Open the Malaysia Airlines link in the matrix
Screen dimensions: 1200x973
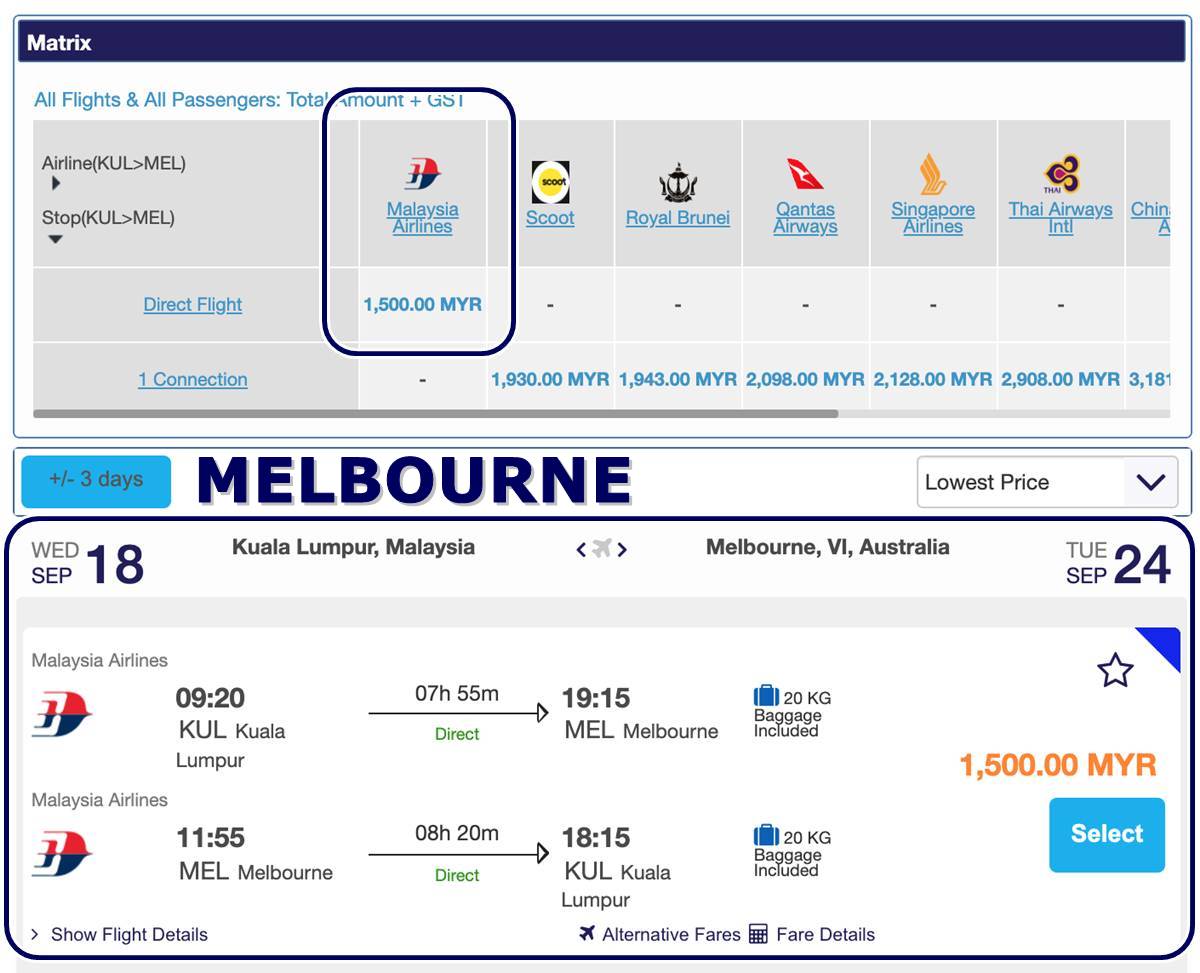tap(422, 218)
